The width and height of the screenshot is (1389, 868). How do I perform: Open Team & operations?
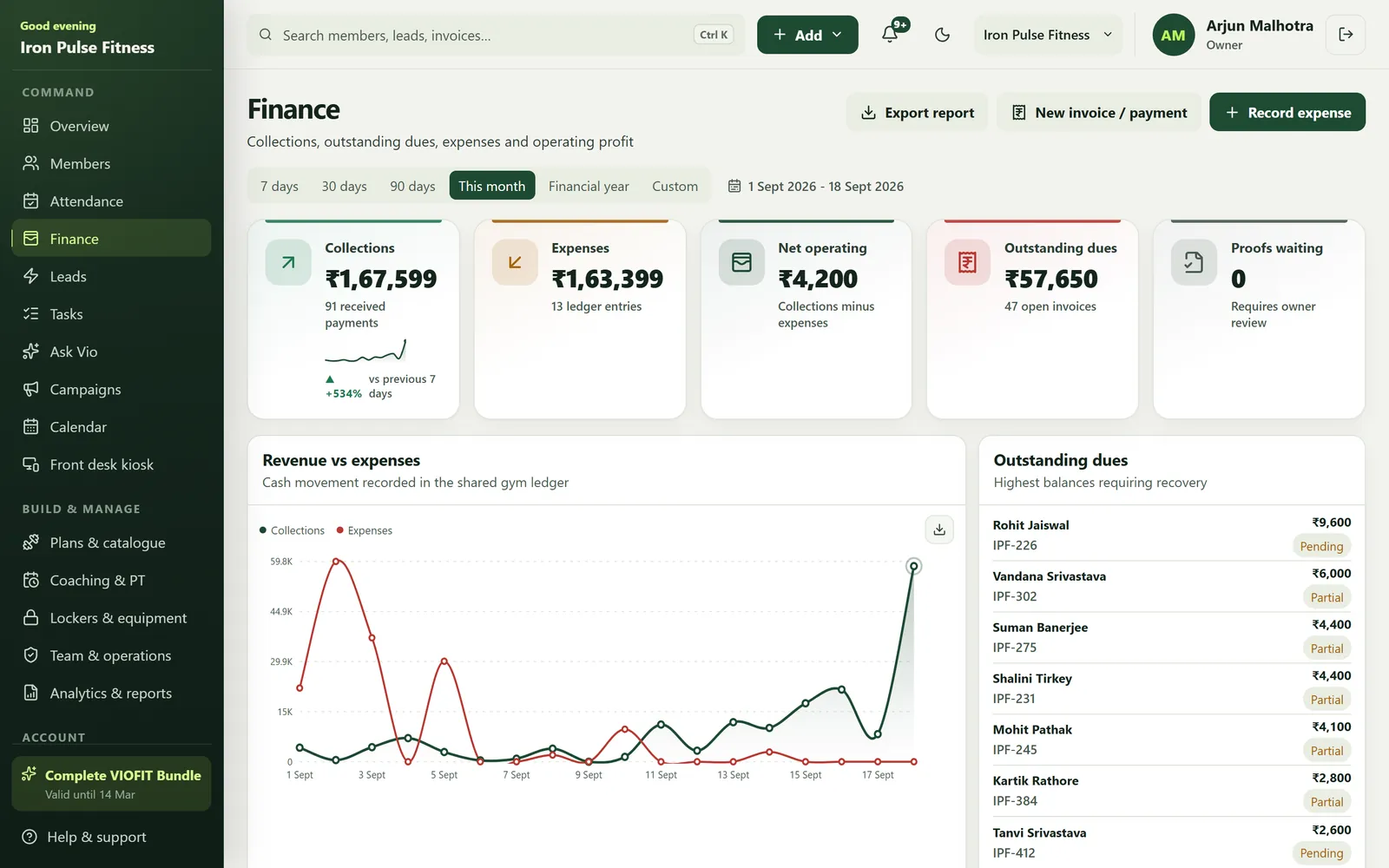[111, 655]
